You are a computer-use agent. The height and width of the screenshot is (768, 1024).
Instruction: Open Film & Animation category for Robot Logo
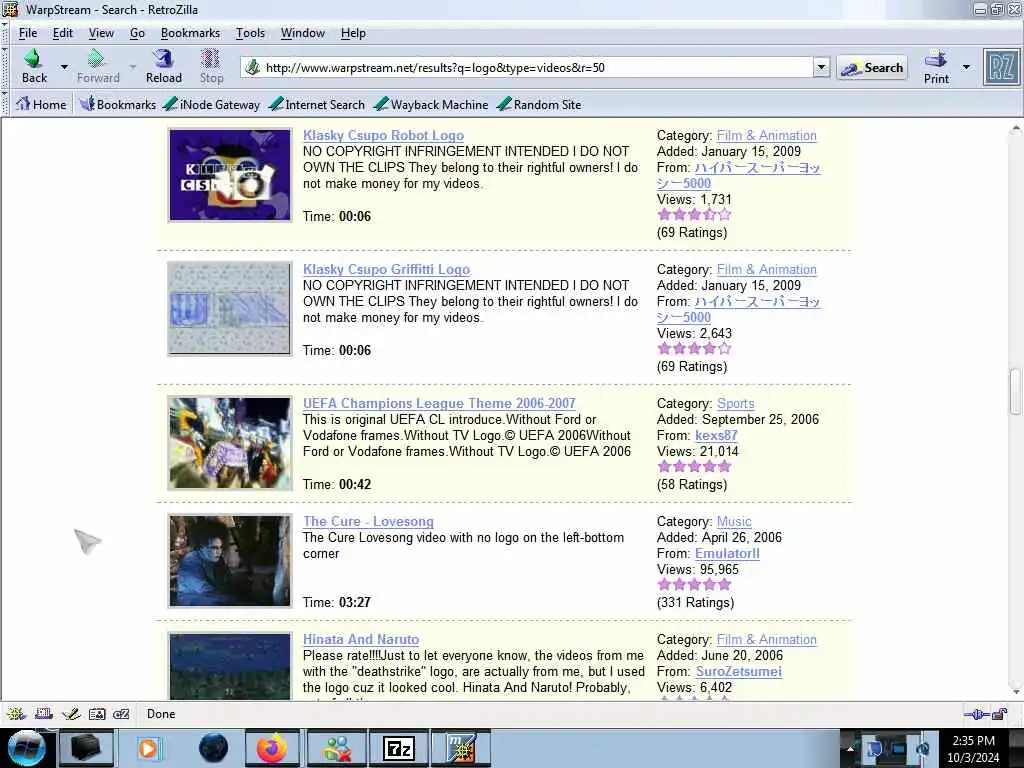(767, 135)
